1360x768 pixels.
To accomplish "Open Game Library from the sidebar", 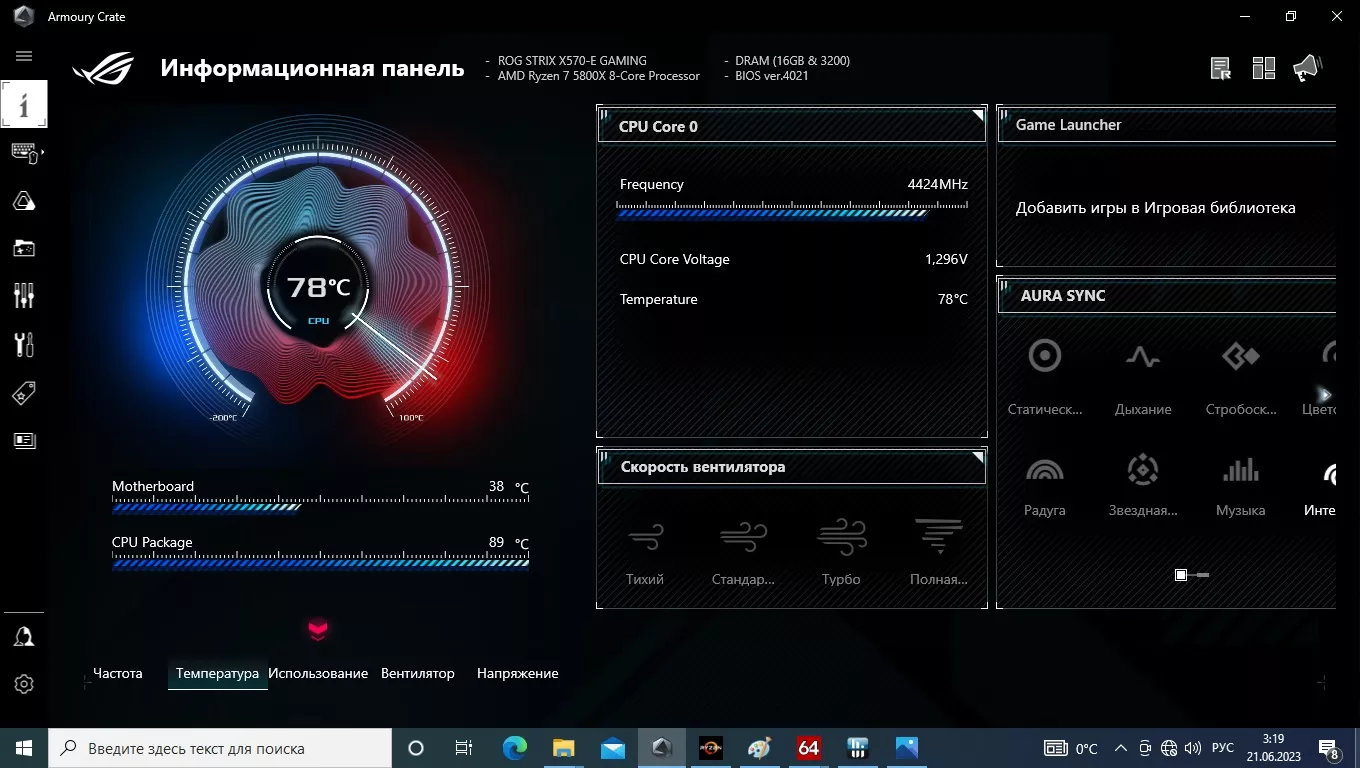I will pos(24,248).
